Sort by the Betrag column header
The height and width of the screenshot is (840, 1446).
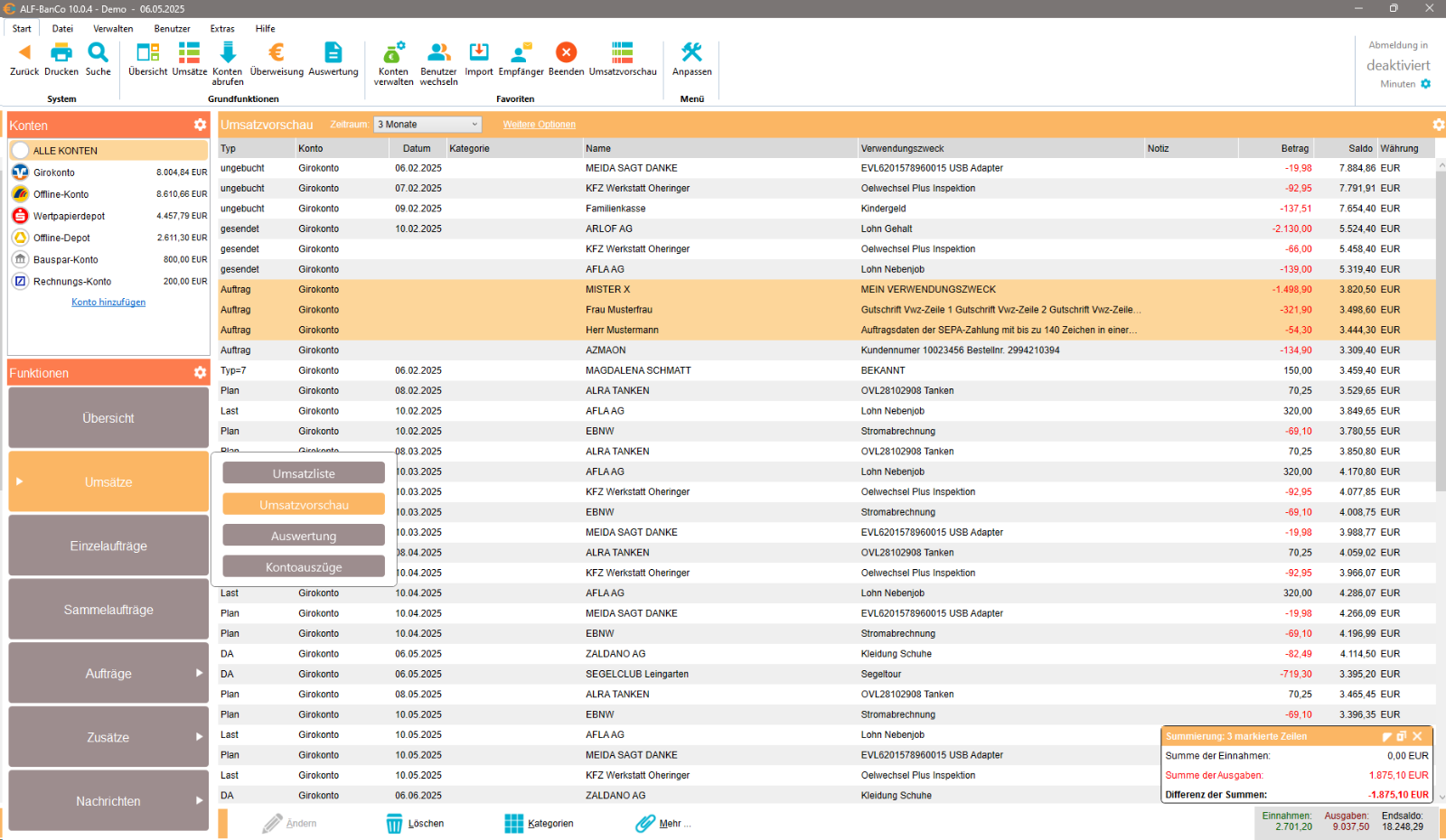[x=1276, y=148]
